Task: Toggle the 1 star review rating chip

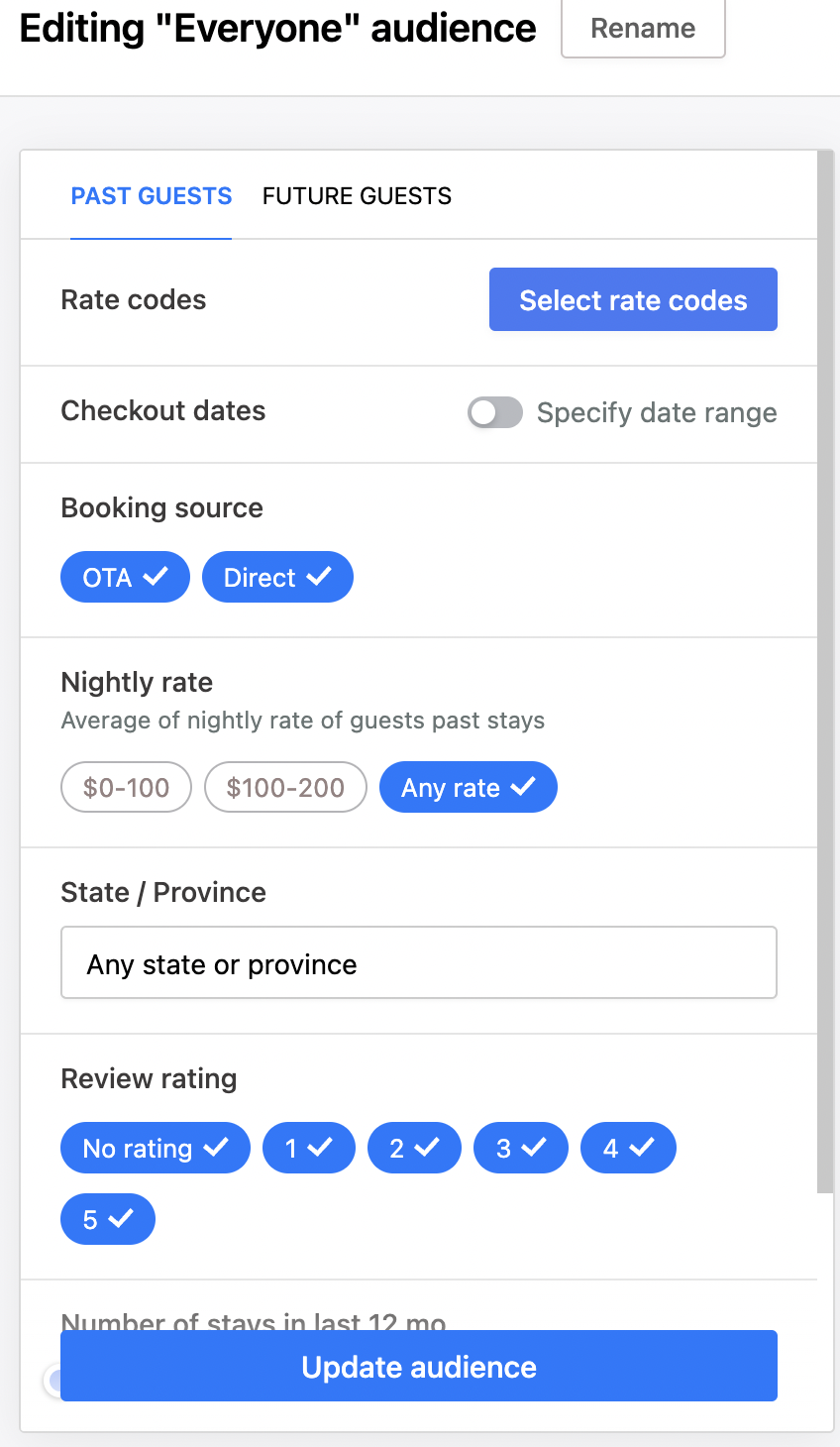Action: 308,1148
